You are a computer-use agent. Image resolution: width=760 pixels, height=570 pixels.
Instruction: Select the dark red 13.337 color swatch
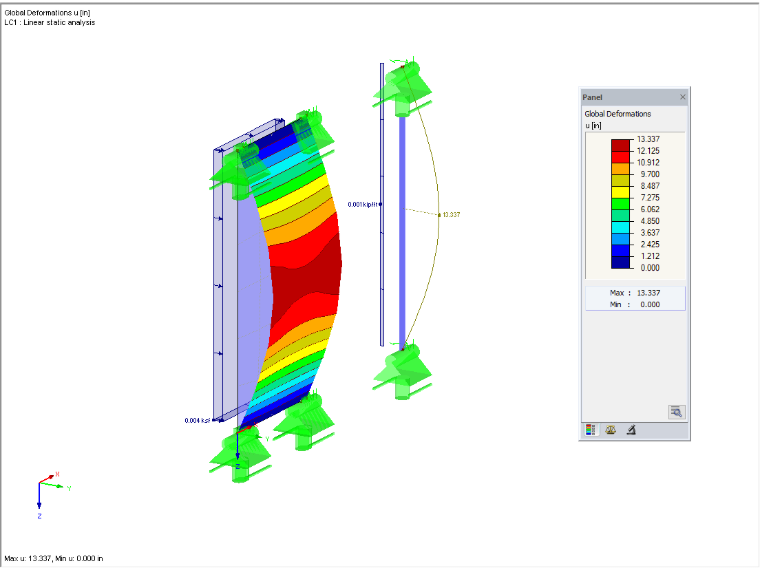point(620,145)
